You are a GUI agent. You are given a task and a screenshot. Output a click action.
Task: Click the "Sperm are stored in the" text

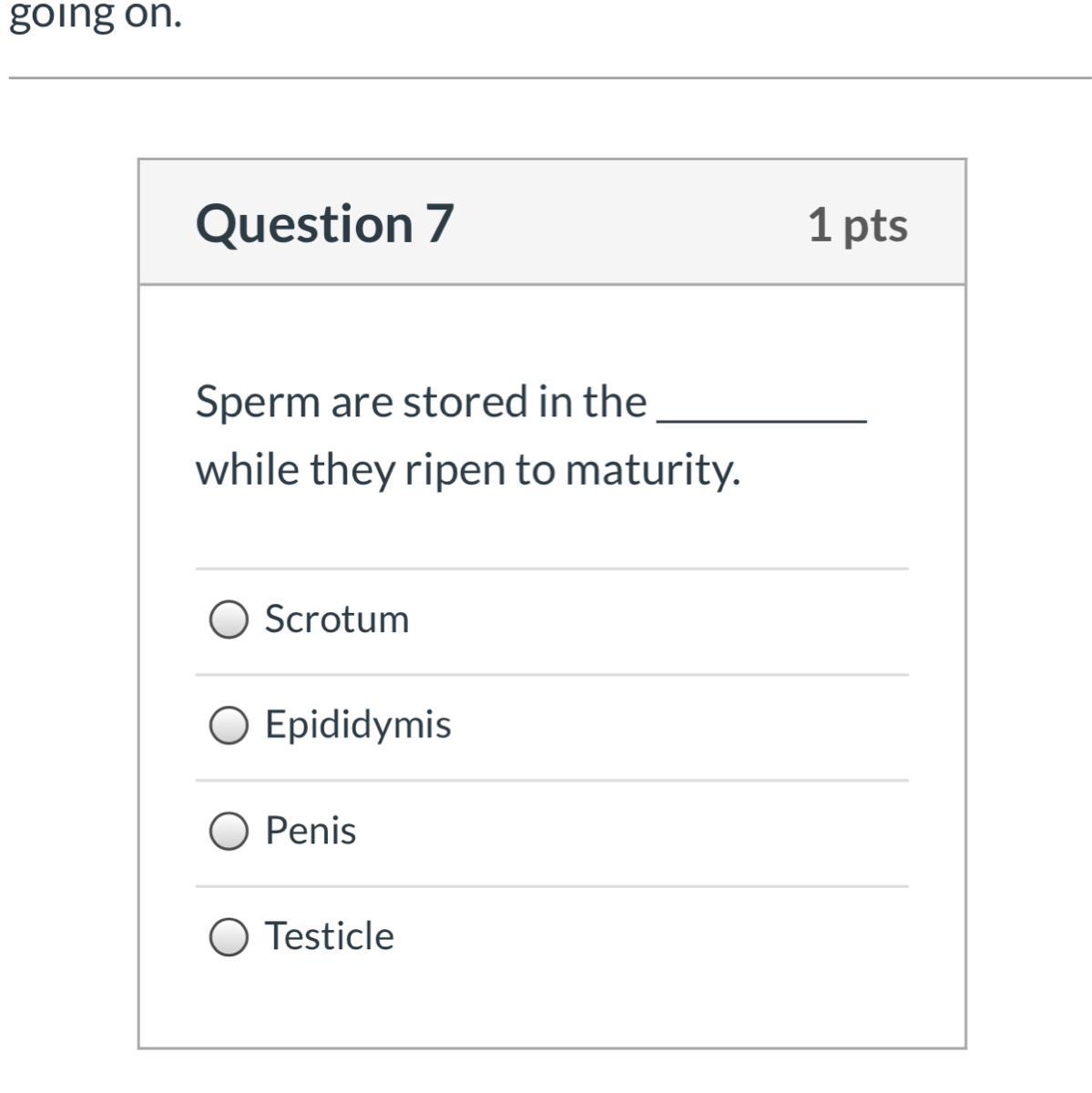421,402
